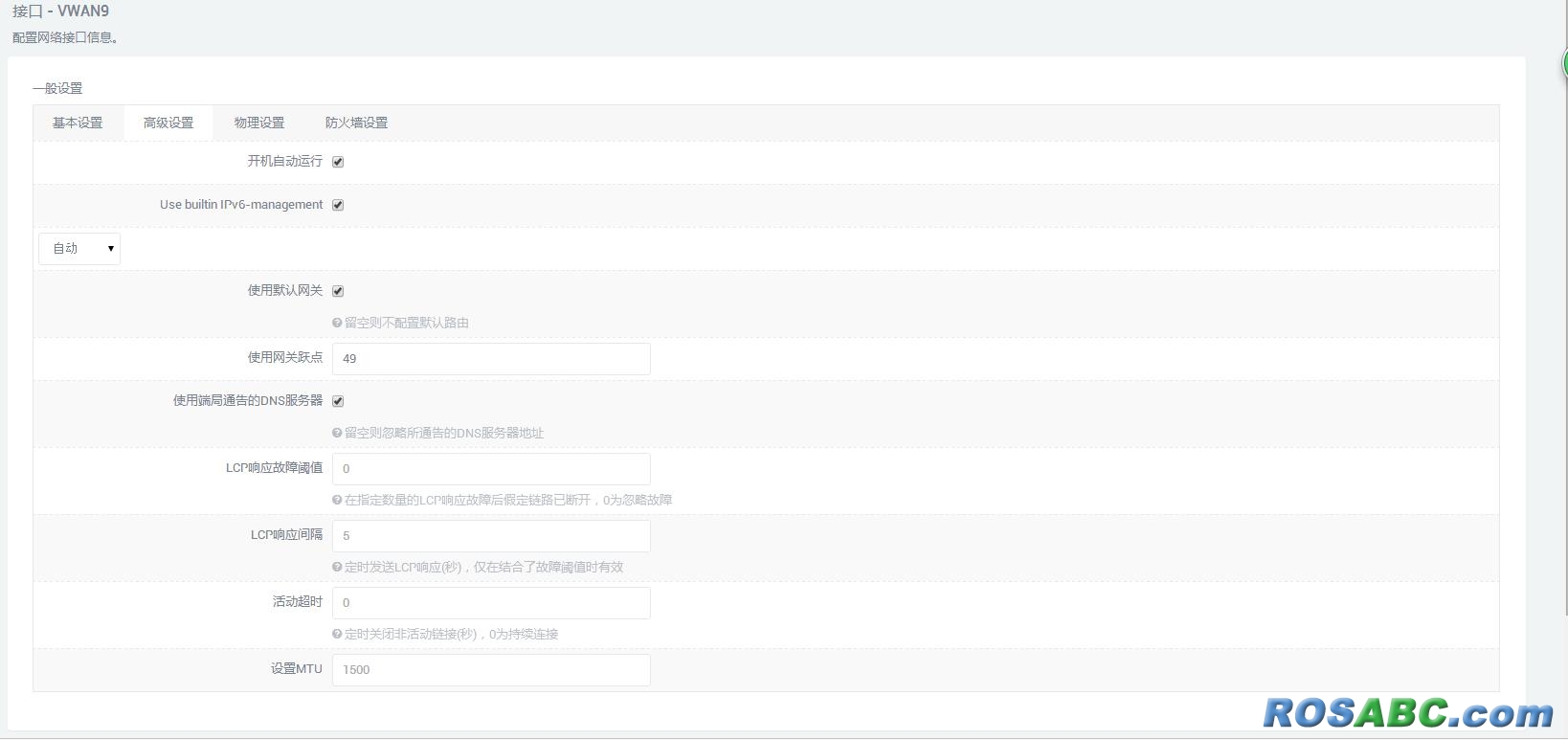The image size is (1568, 740).
Task: Click the 配置网络接口信息 description text
Action: [65, 38]
